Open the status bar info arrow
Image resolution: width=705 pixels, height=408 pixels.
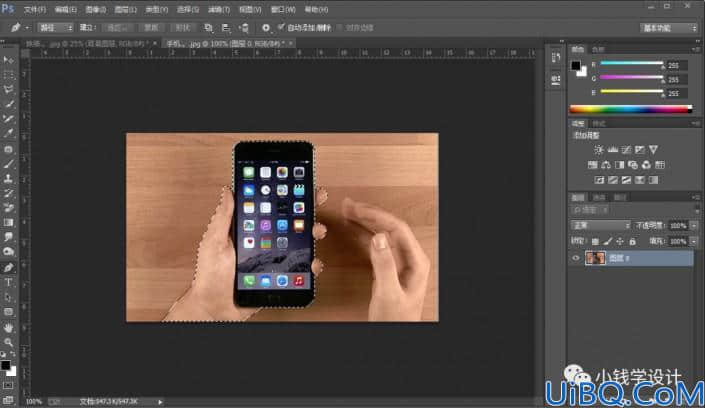click(160, 402)
